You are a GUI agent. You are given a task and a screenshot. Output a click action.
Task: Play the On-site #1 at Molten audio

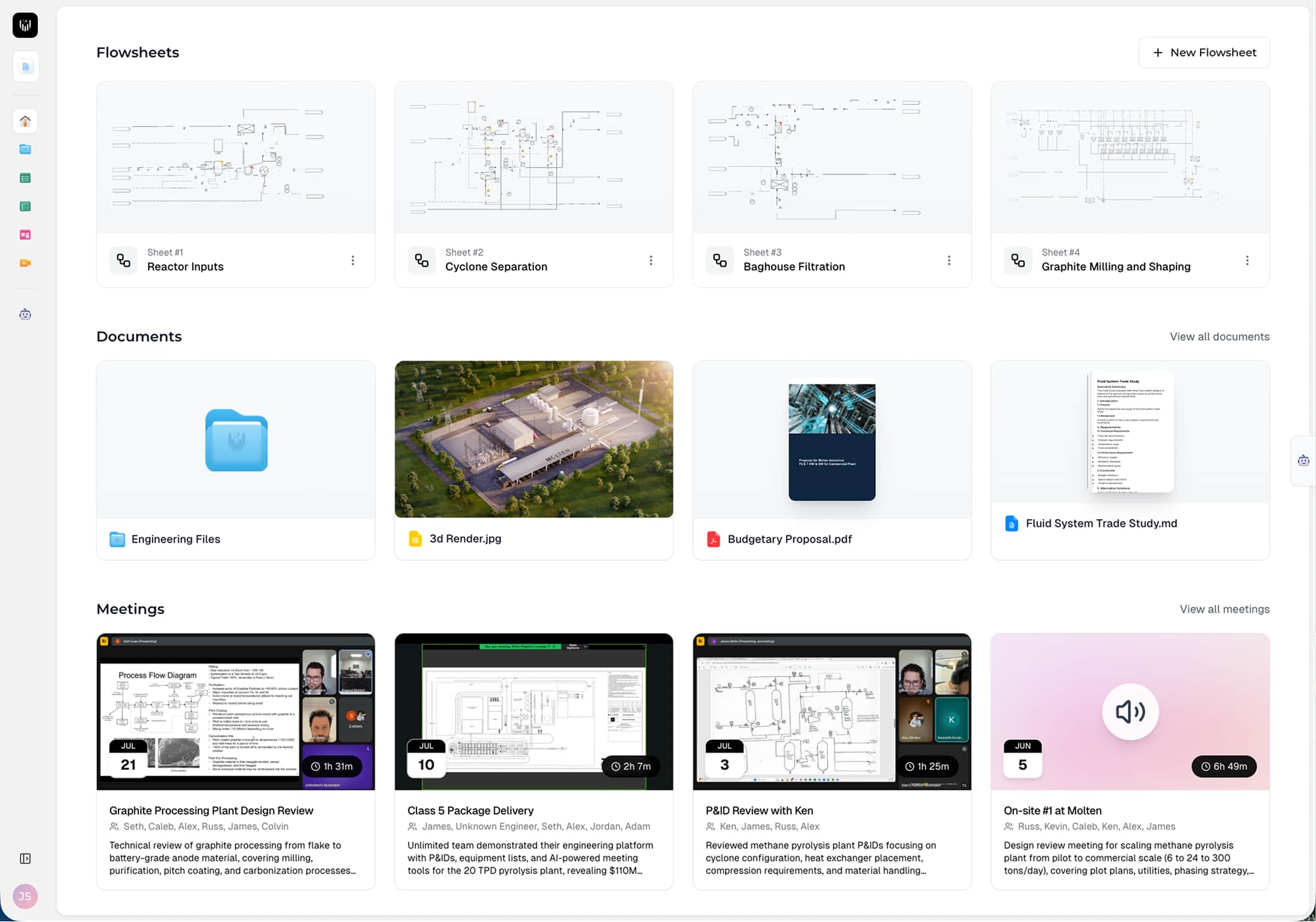click(x=1129, y=712)
